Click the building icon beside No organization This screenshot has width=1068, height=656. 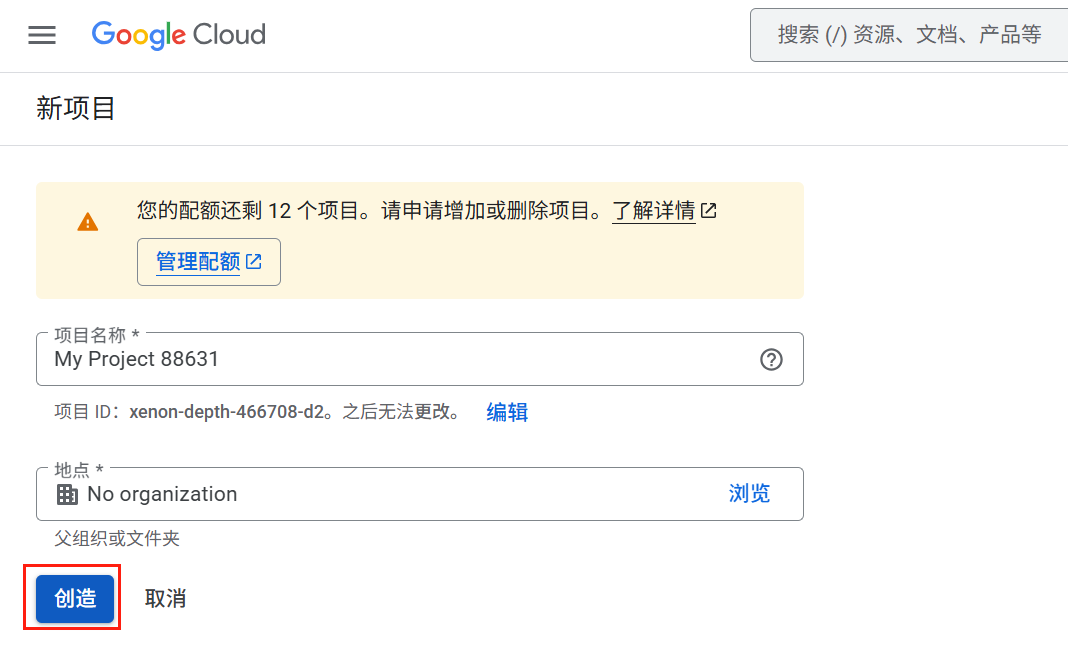click(x=67, y=494)
